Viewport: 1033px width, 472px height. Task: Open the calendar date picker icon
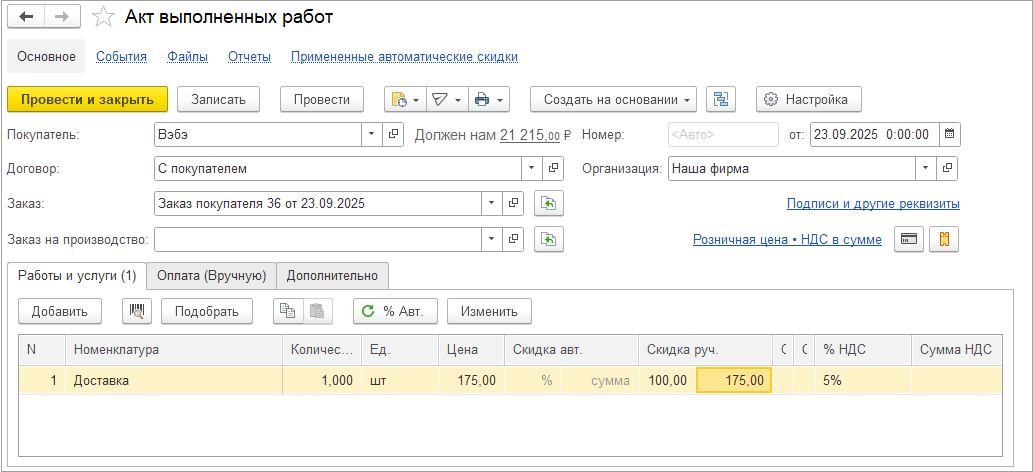point(949,134)
